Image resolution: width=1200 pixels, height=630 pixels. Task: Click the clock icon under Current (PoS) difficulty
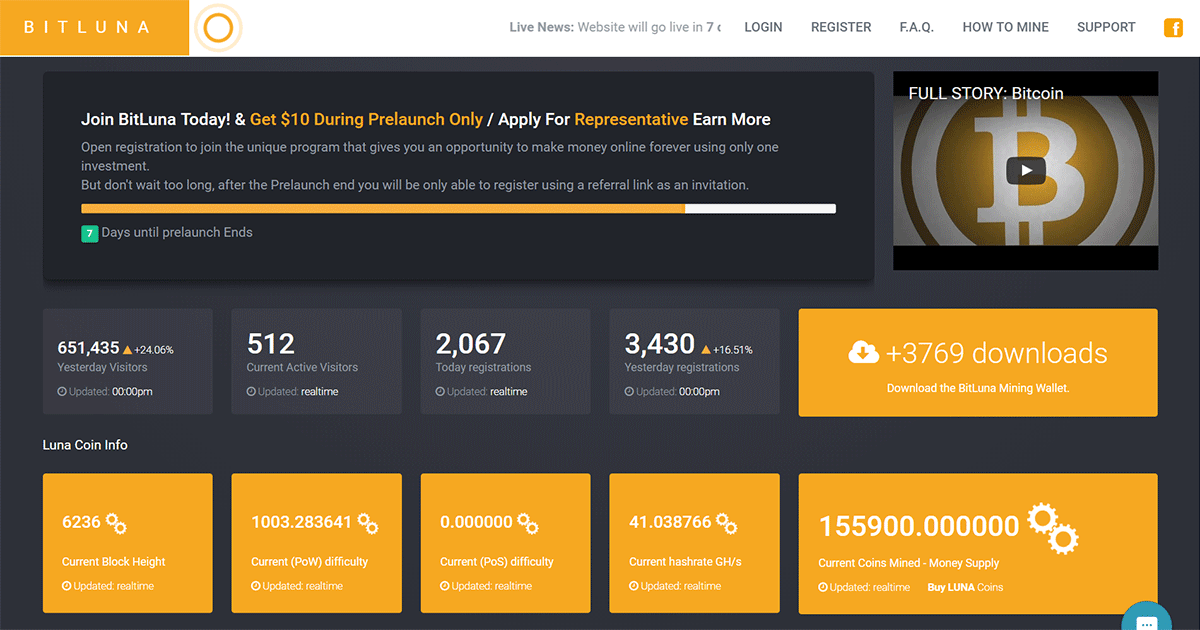click(x=445, y=586)
